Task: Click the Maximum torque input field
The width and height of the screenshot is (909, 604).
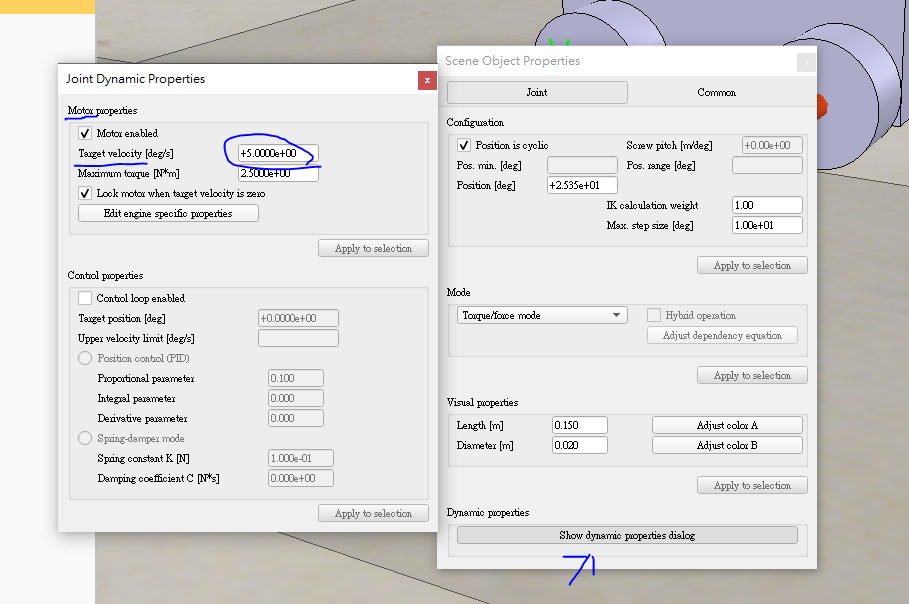Action: pyautogui.click(x=278, y=173)
